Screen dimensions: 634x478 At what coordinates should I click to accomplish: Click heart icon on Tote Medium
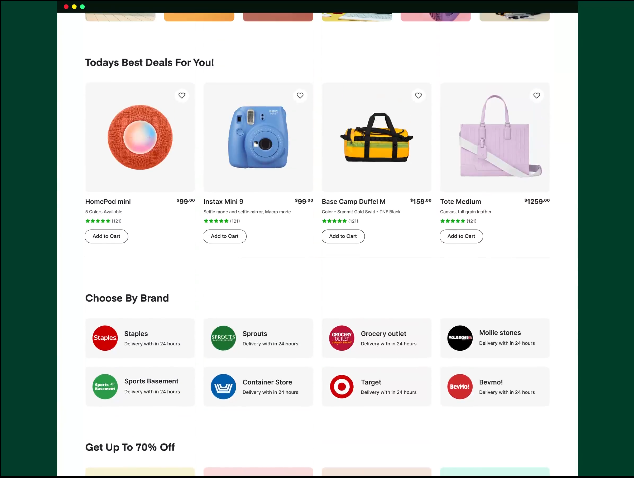pyautogui.click(x=537, y=96)
